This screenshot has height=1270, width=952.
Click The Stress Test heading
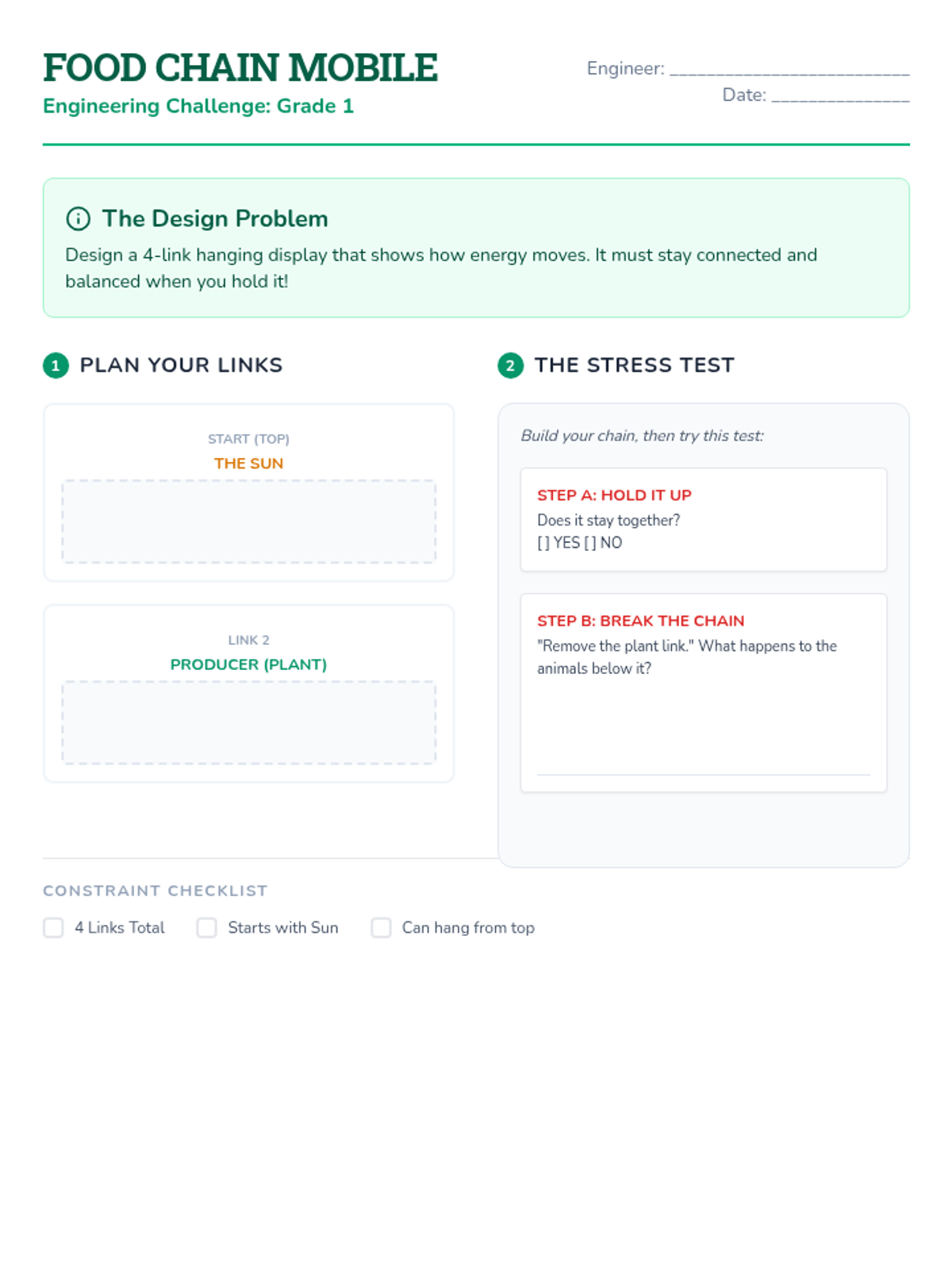[635, 365]
